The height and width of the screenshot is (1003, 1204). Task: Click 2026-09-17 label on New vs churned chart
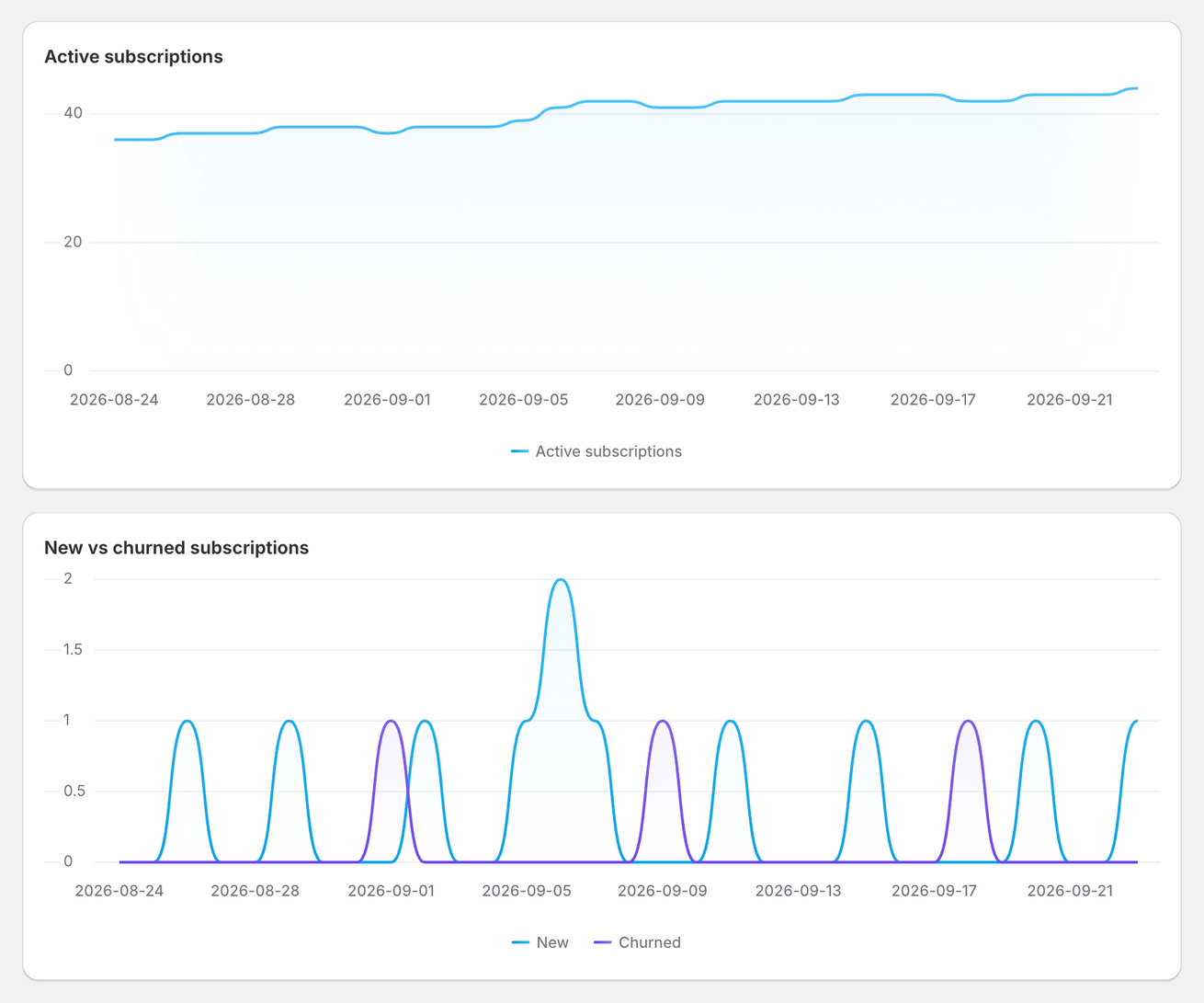pyautogui.click(x=935, y=891)
